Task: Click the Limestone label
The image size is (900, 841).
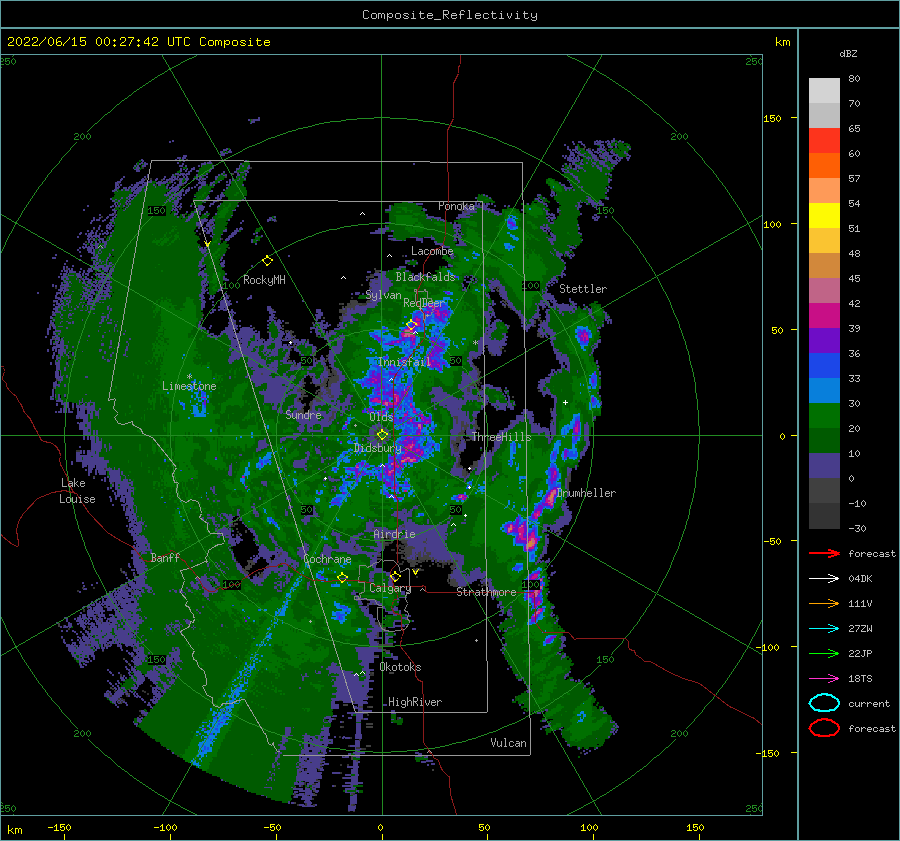Action: (189, 386)
